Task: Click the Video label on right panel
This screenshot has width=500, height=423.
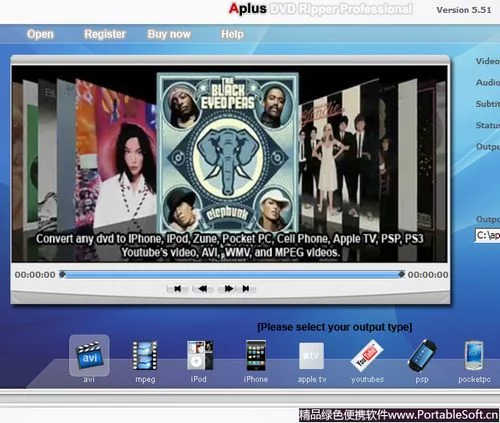Action: [488, 61]
